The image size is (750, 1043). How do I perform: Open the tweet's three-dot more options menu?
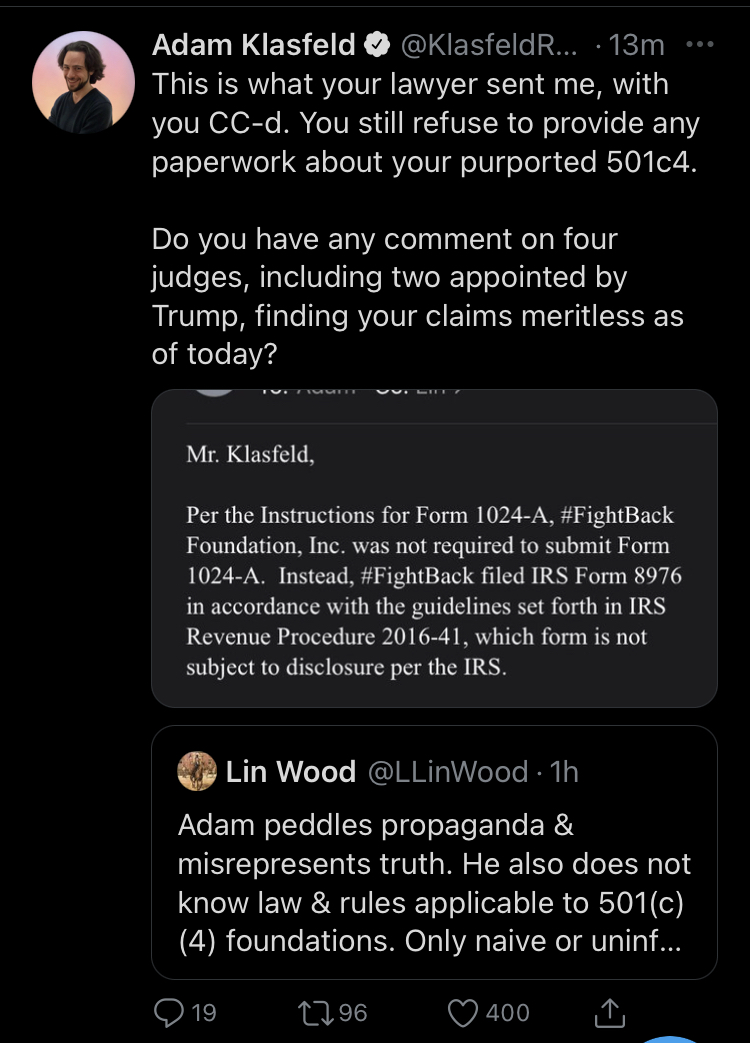pos(703,45)
